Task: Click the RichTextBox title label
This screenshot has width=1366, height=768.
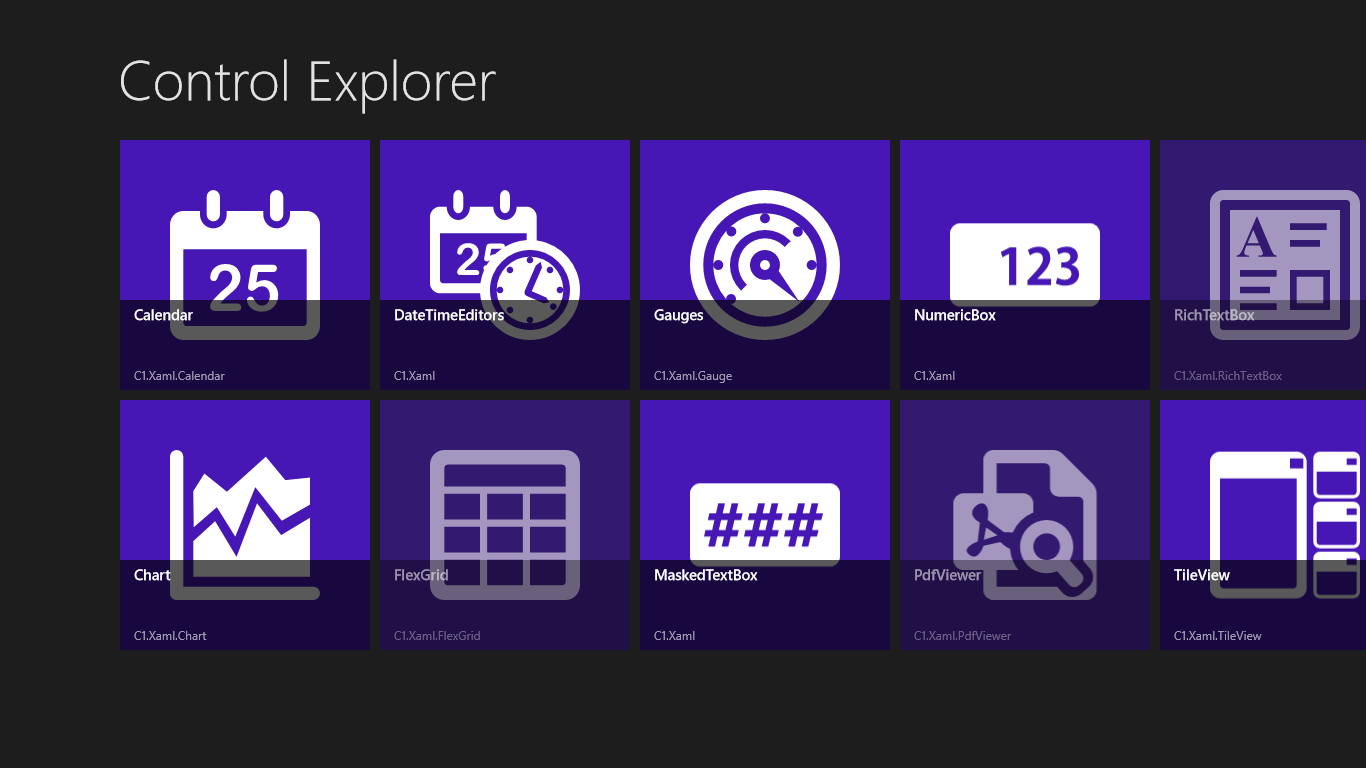Action: tap(1214, 315)
